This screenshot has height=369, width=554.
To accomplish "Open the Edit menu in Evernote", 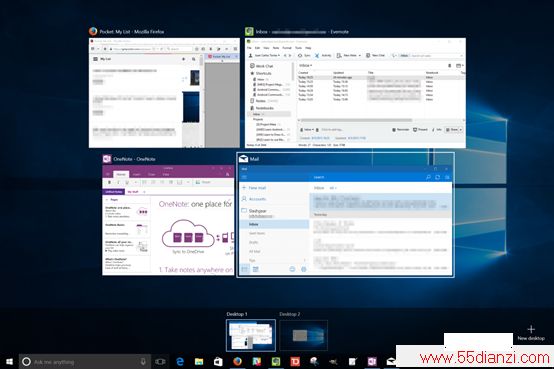I will pyautogui.click(x=257, y=48).
